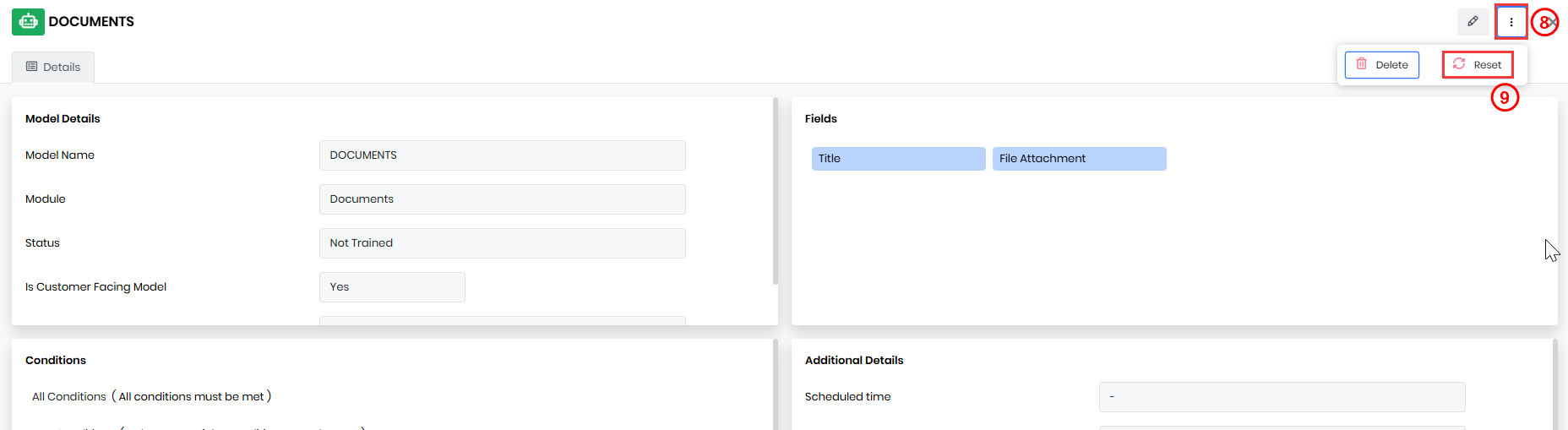Click the Status field showing Not Trained
The width and height of the screenshot is (1568, 430).
502,243
